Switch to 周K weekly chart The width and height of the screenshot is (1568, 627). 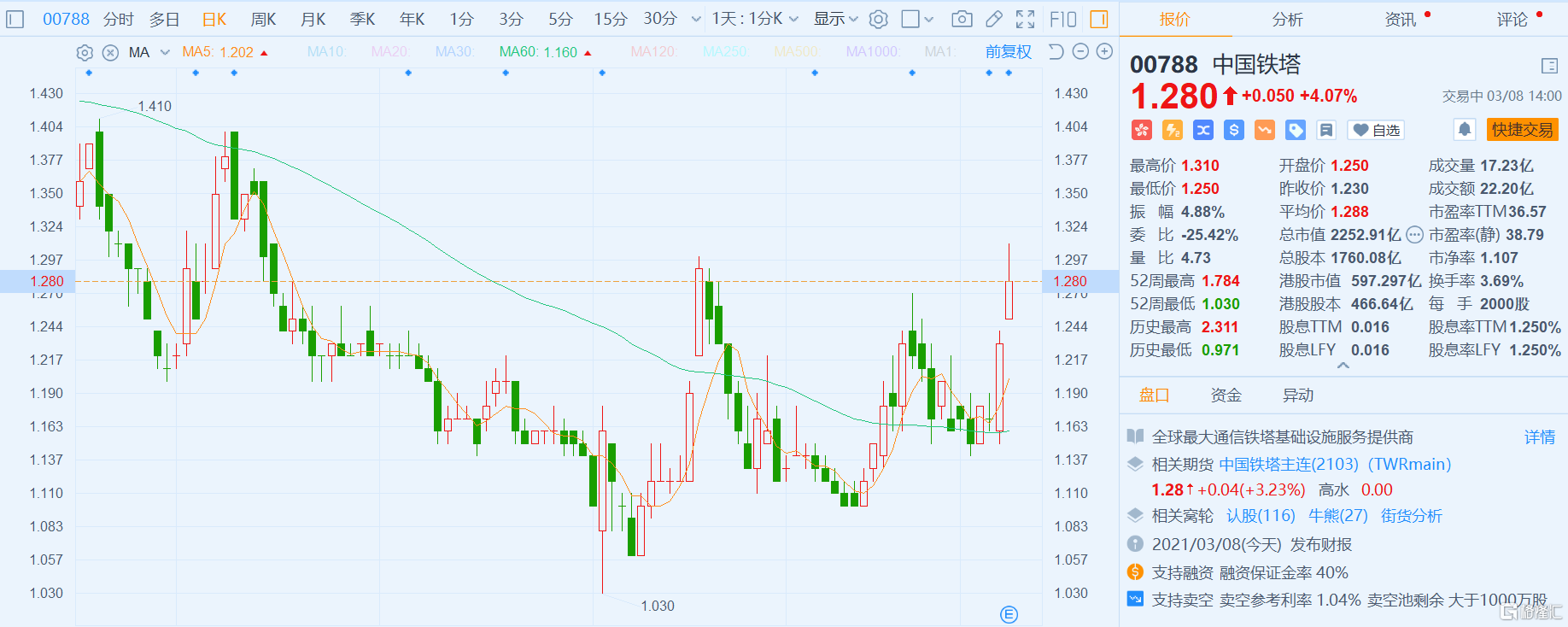(263, 19)
